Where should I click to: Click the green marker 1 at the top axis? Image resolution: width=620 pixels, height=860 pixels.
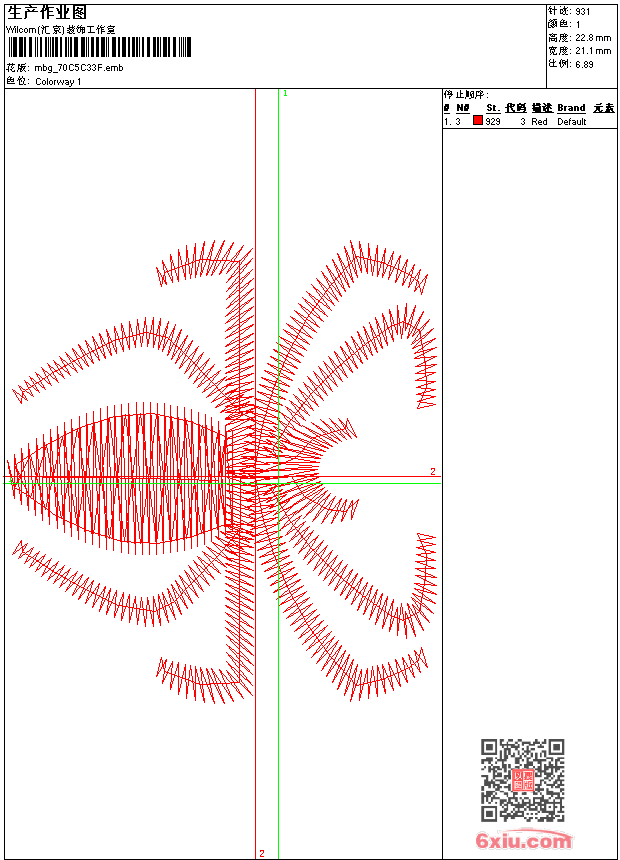[x=285, y=94]
